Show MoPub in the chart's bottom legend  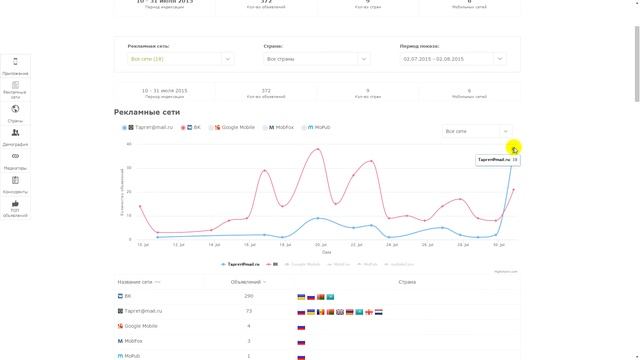(367, 264)
